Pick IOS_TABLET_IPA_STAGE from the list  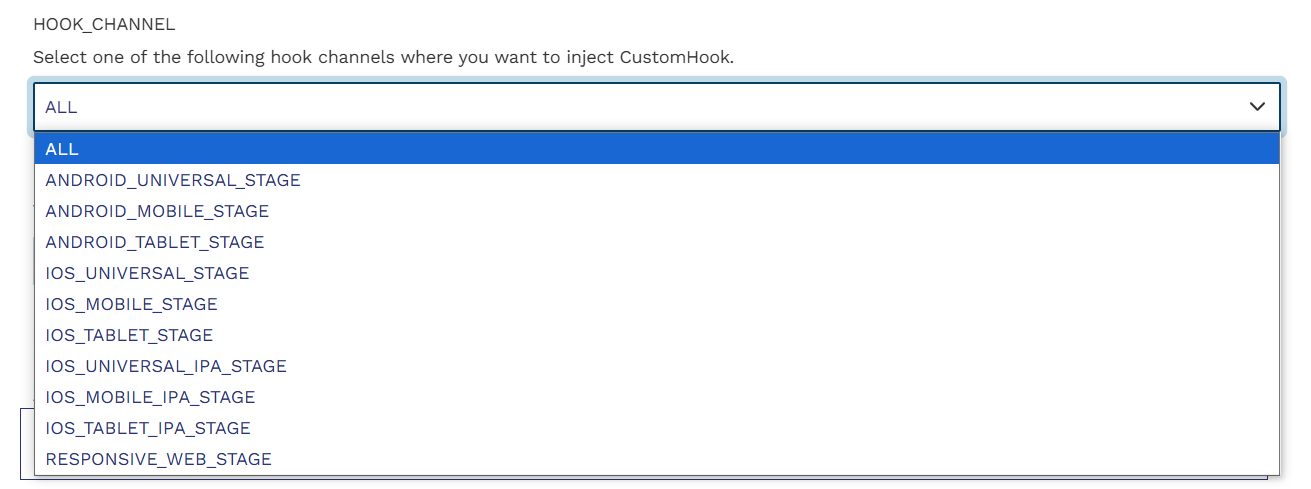pyautogui.click(x=148, y=428)
